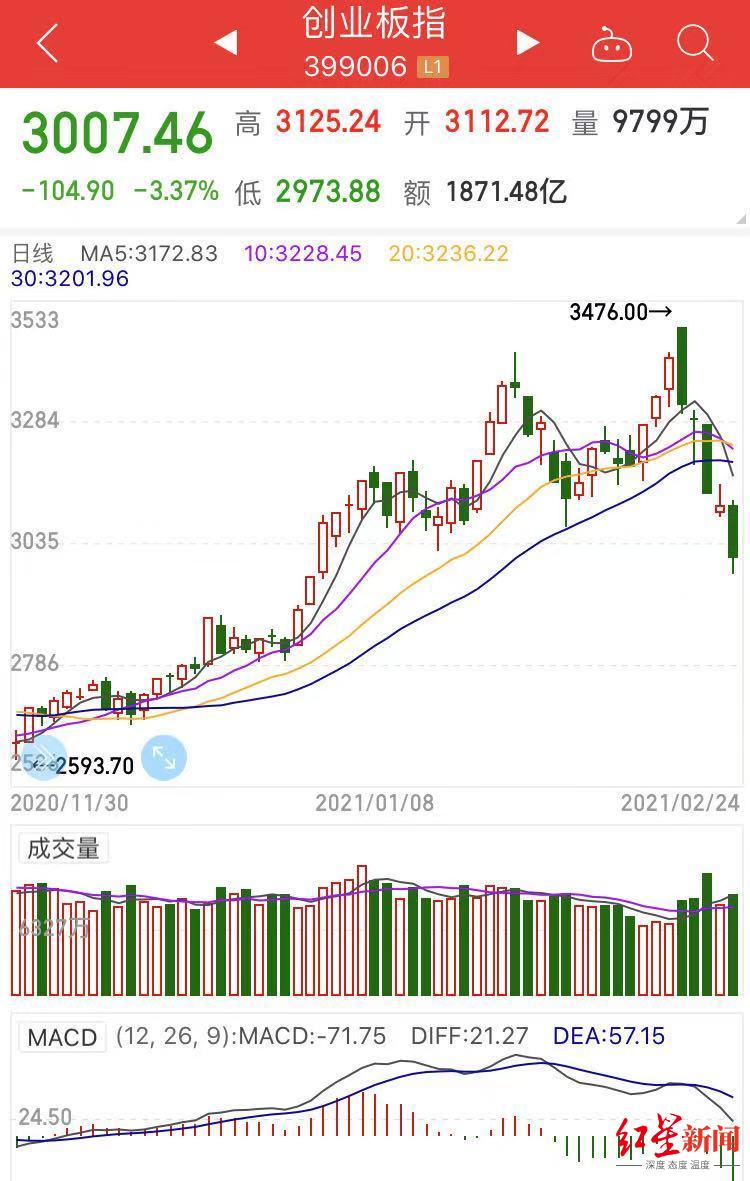Tap the MA5:3172.83 indicator

[x=149, y=253]
